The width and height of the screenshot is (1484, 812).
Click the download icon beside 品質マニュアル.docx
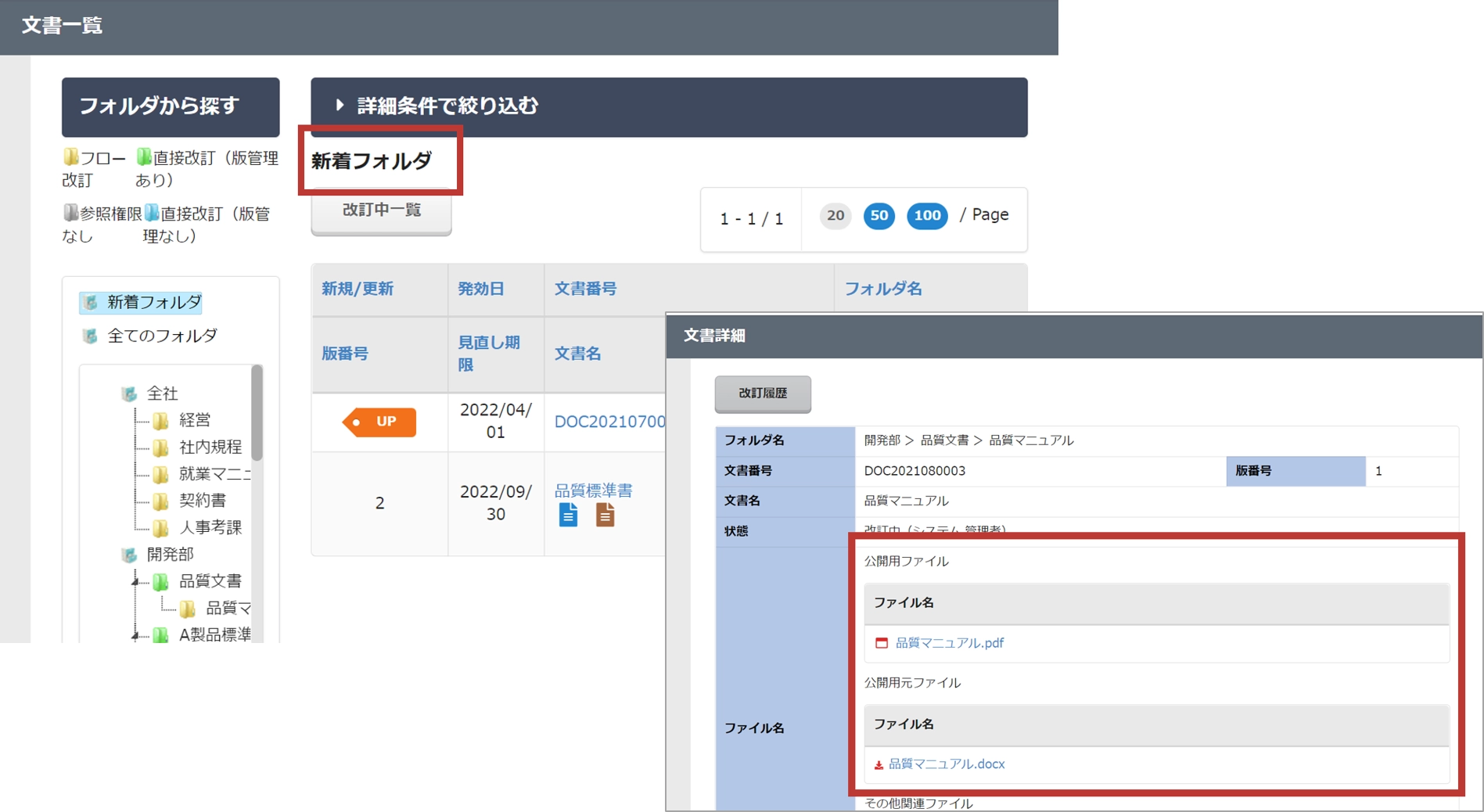coord(879,765)
